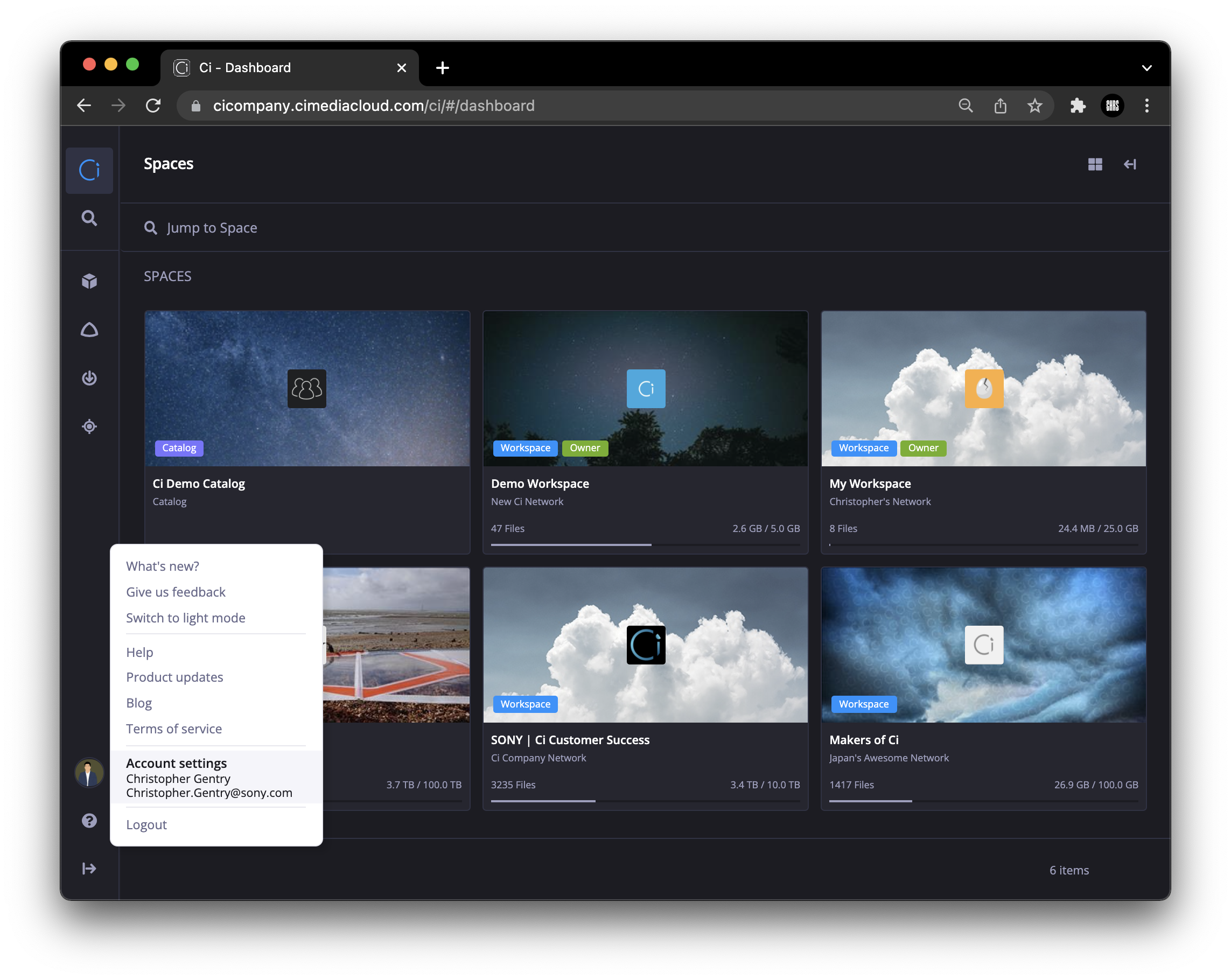
Task: Open the sidebar search icon
Action: tap(89, 218)
